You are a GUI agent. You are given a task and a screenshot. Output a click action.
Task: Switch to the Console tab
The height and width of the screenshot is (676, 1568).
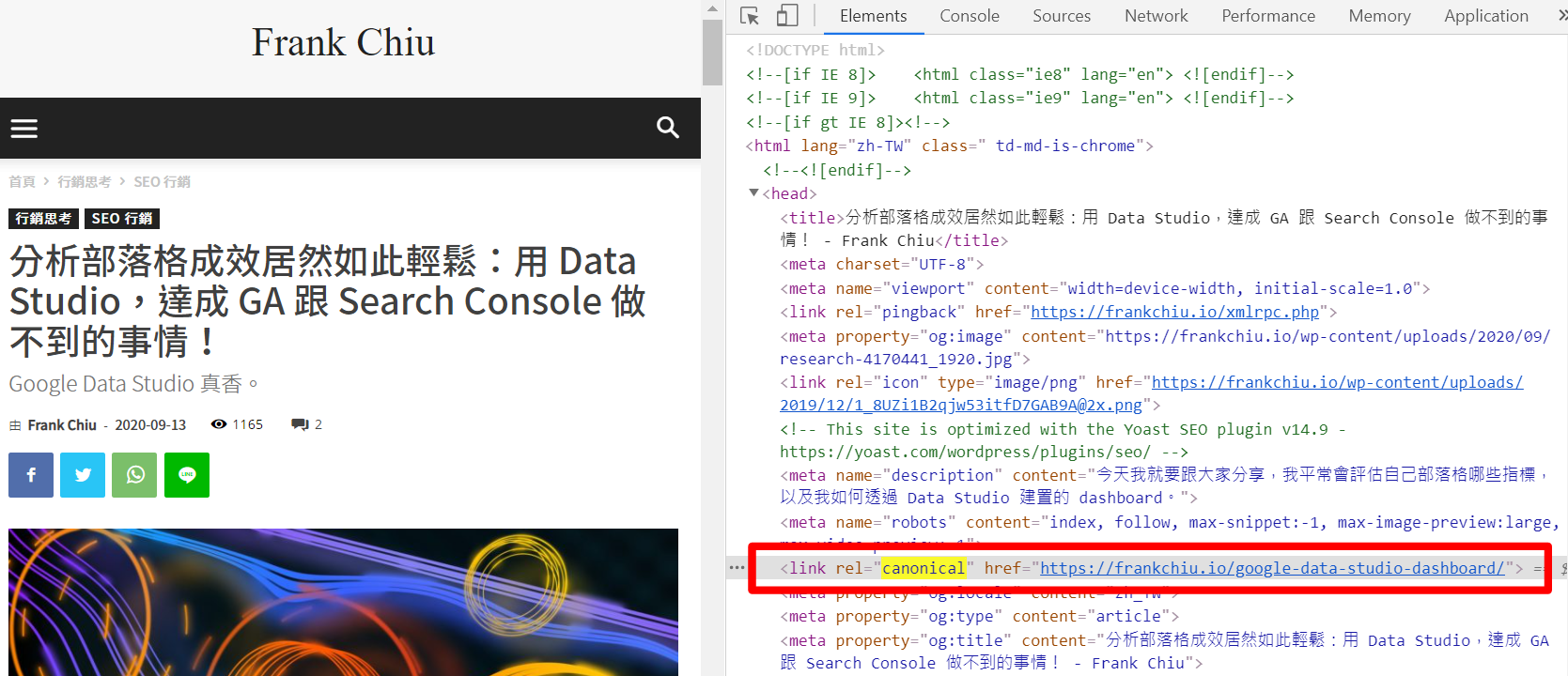pos(969,16)
